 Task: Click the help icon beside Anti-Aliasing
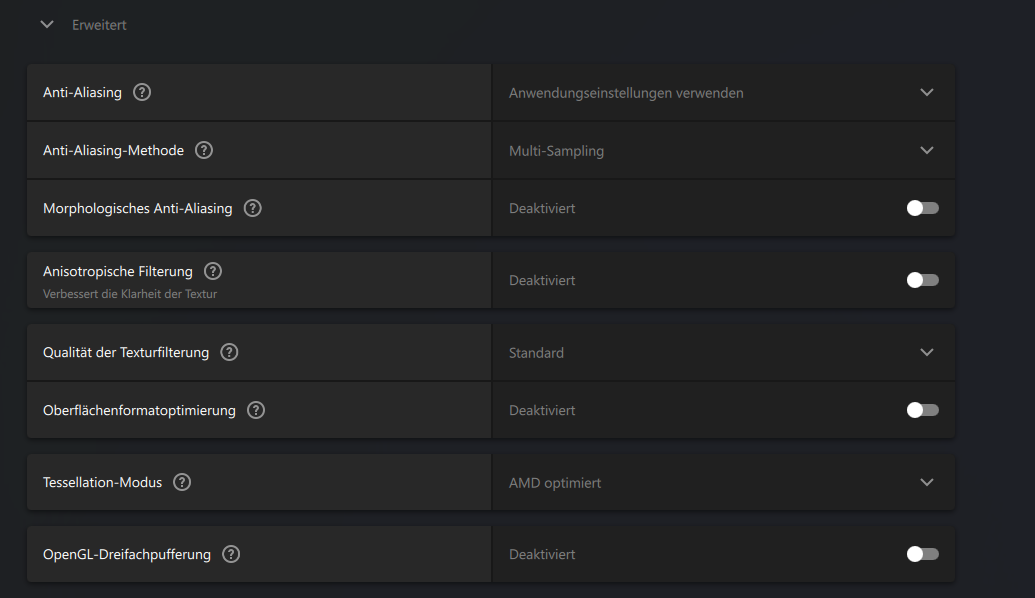(142, 92)
